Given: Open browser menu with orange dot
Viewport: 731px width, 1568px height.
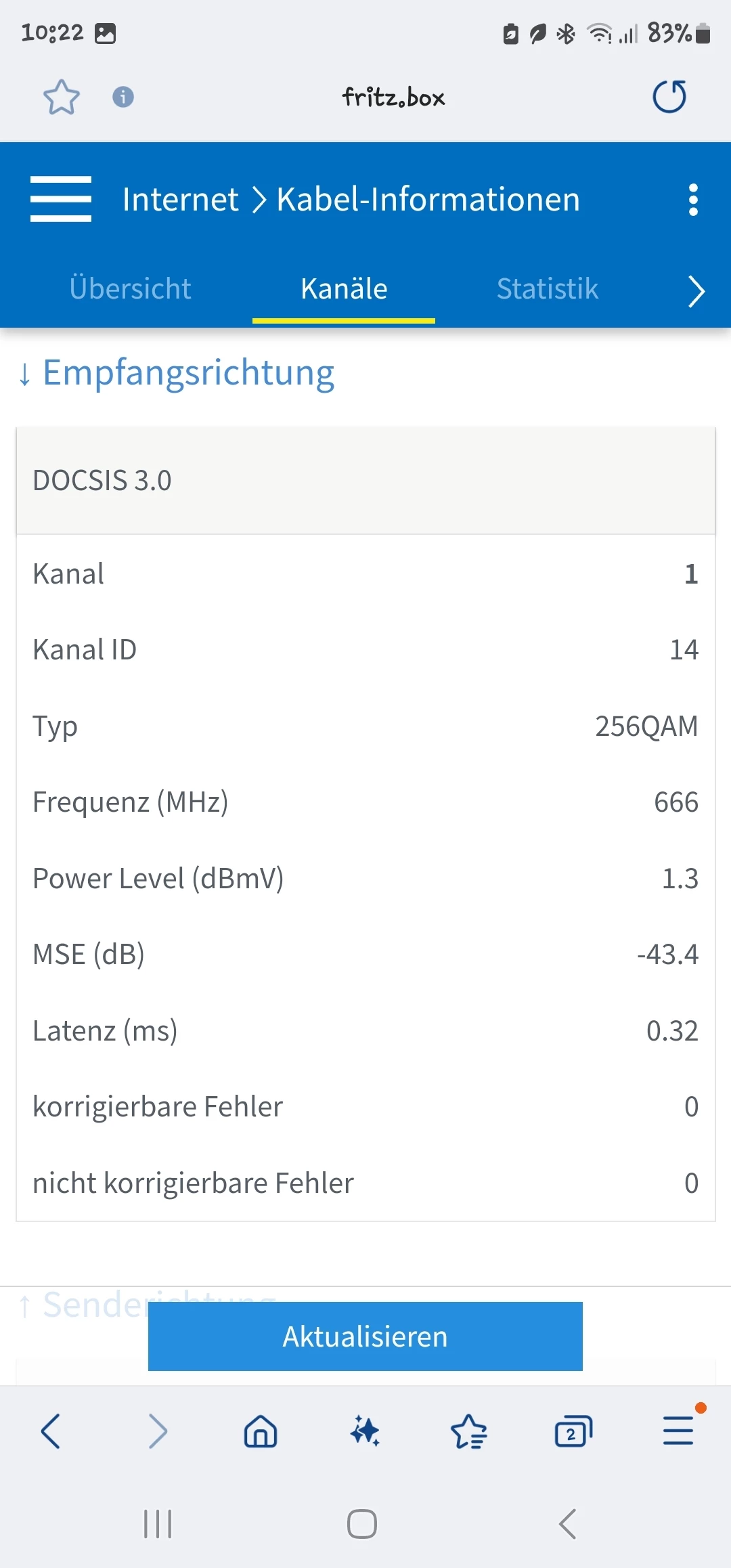Looking at the screenshot, I should click(678, 1431).
